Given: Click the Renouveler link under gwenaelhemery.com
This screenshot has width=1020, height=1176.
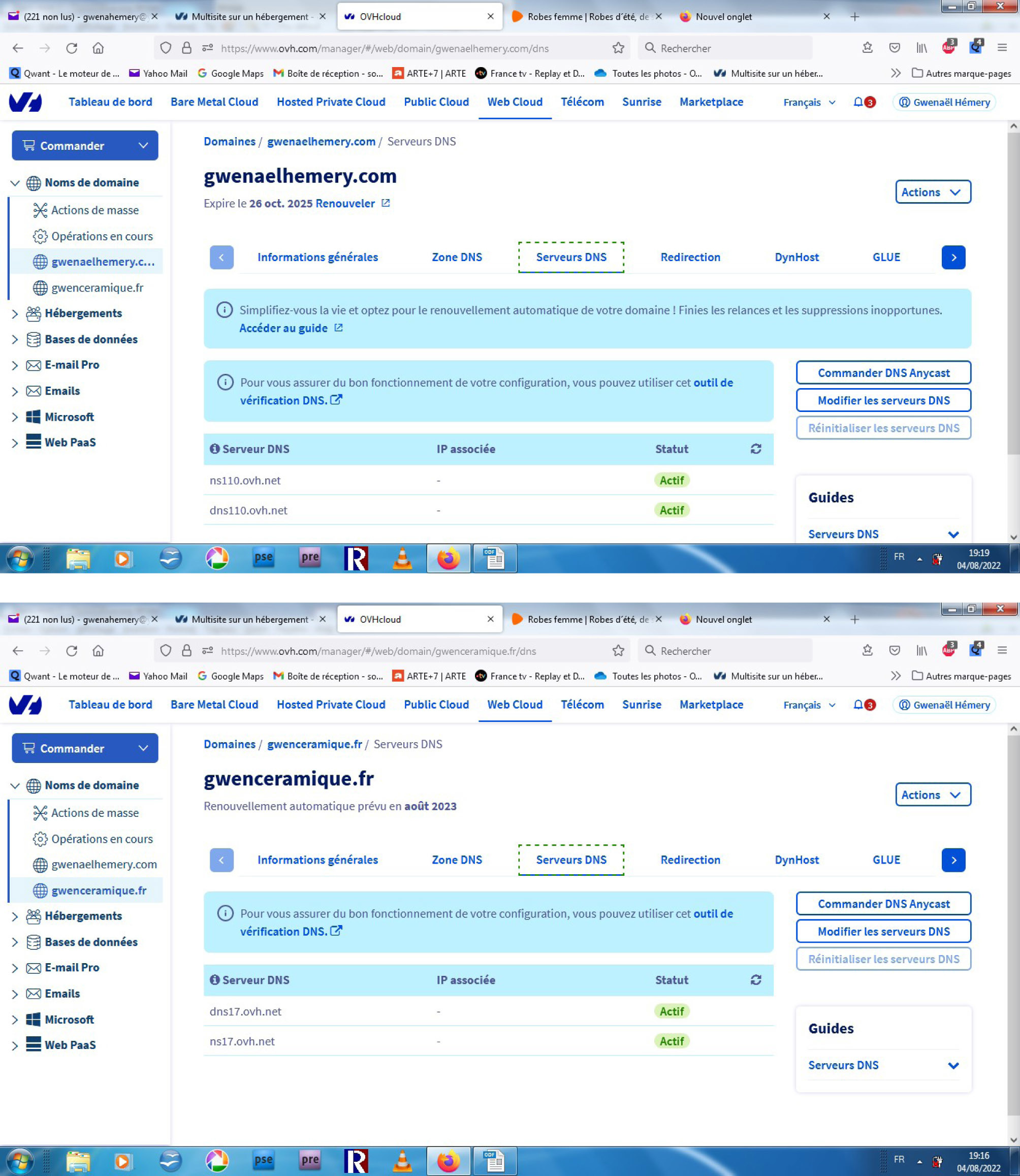Looking at the screenshot, I should 345,203.
